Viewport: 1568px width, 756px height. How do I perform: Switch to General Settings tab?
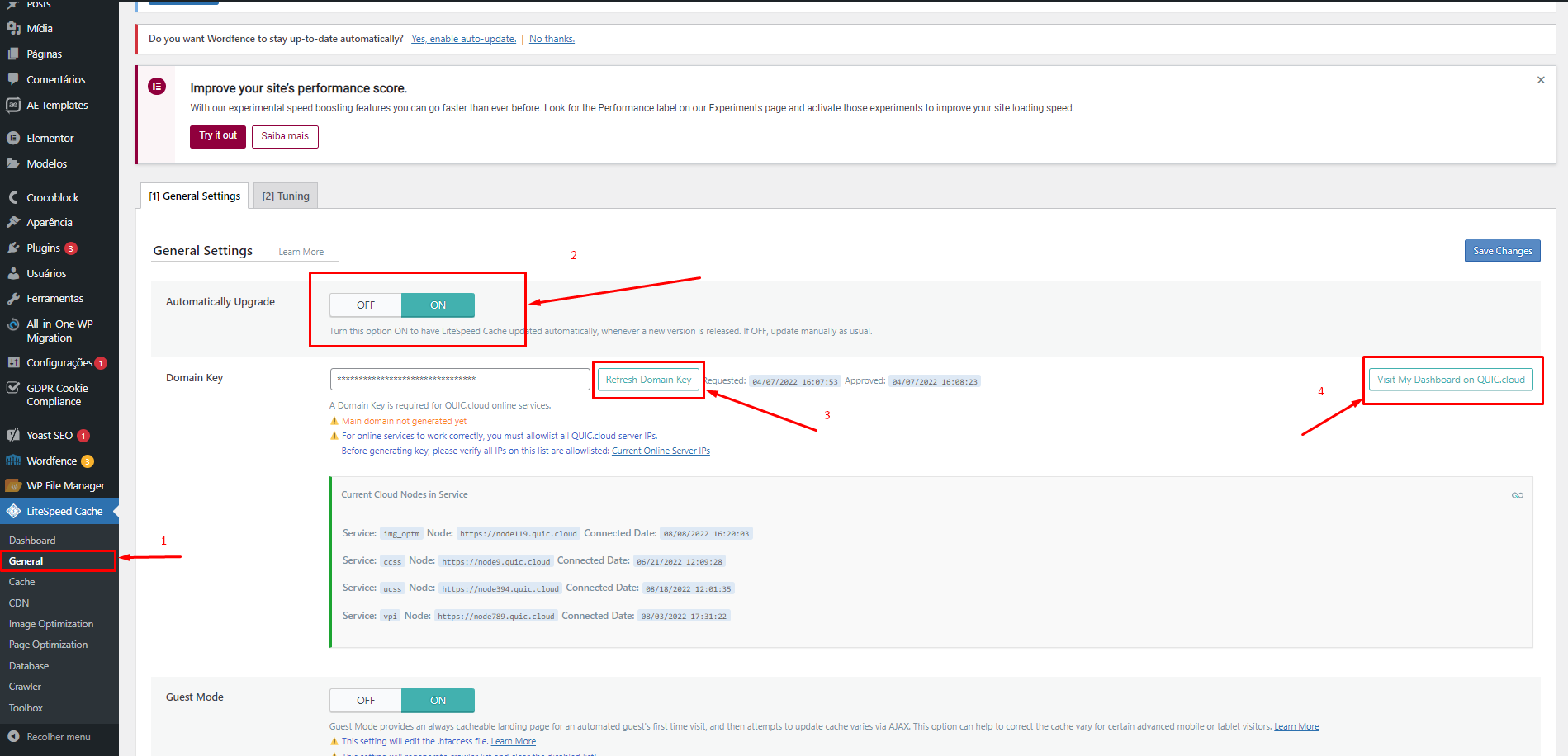195,196
